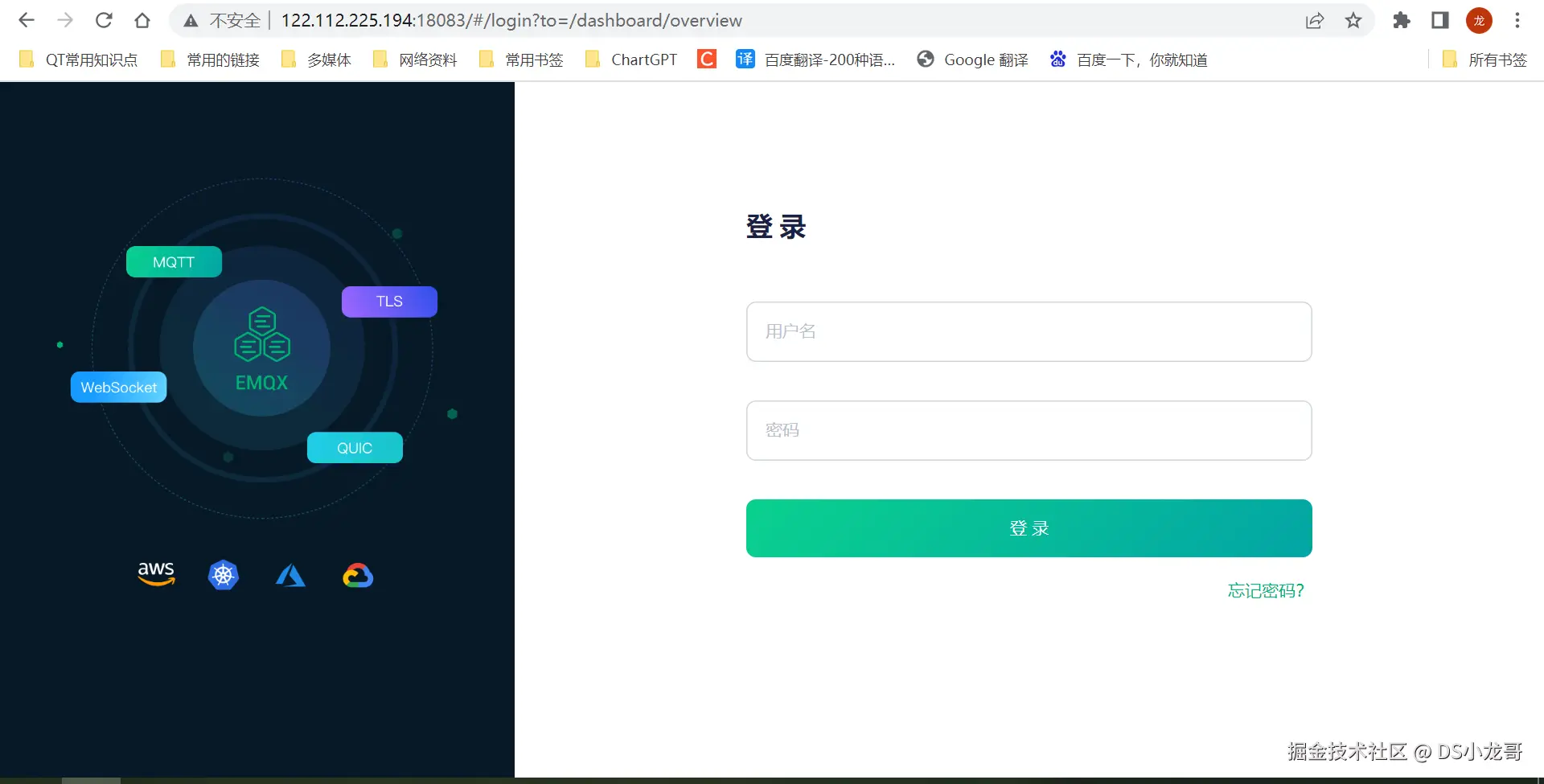Click the green 登录 button
1544x784 pixels.
1029,528
